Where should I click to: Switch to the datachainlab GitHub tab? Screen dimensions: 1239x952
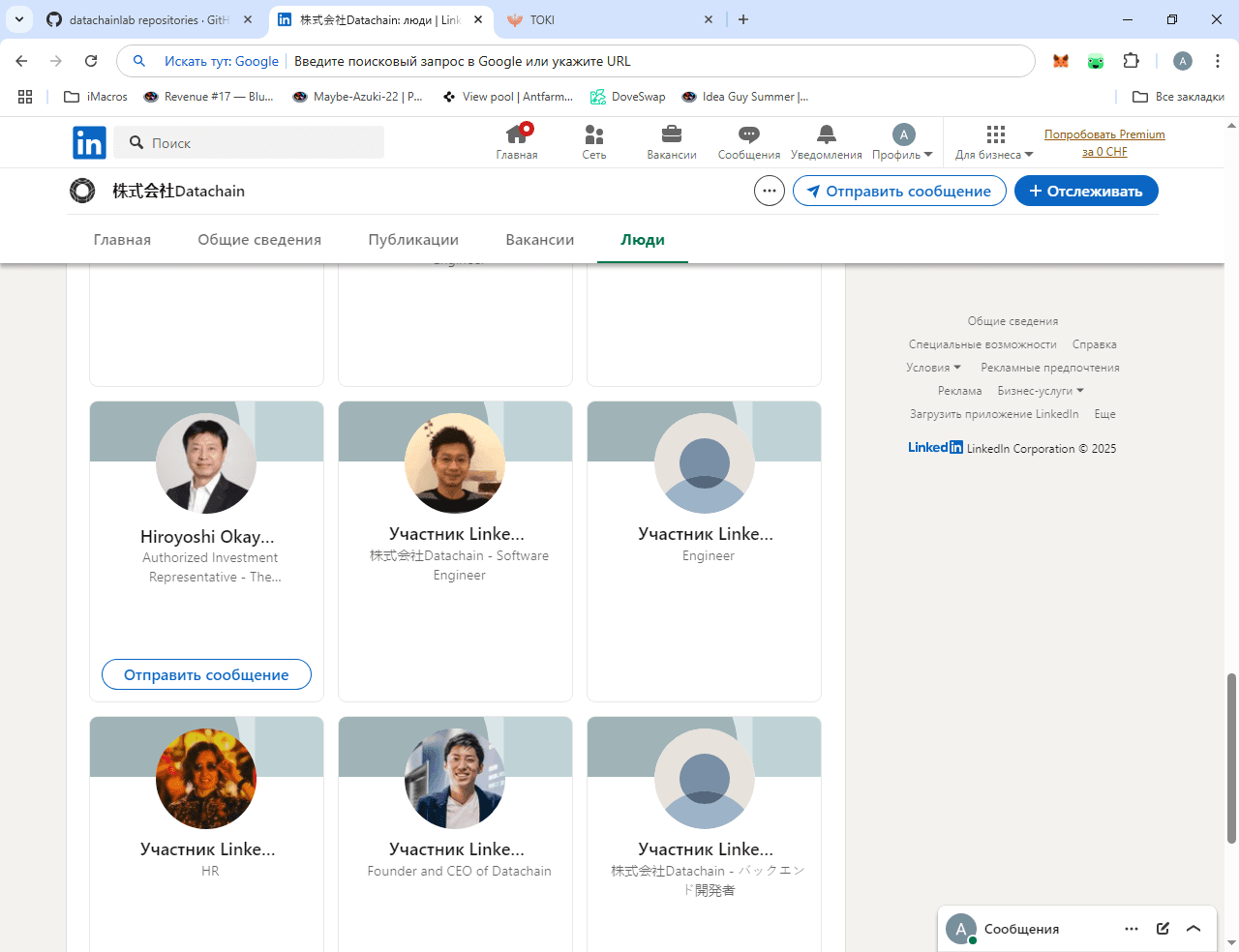[148, 19]
